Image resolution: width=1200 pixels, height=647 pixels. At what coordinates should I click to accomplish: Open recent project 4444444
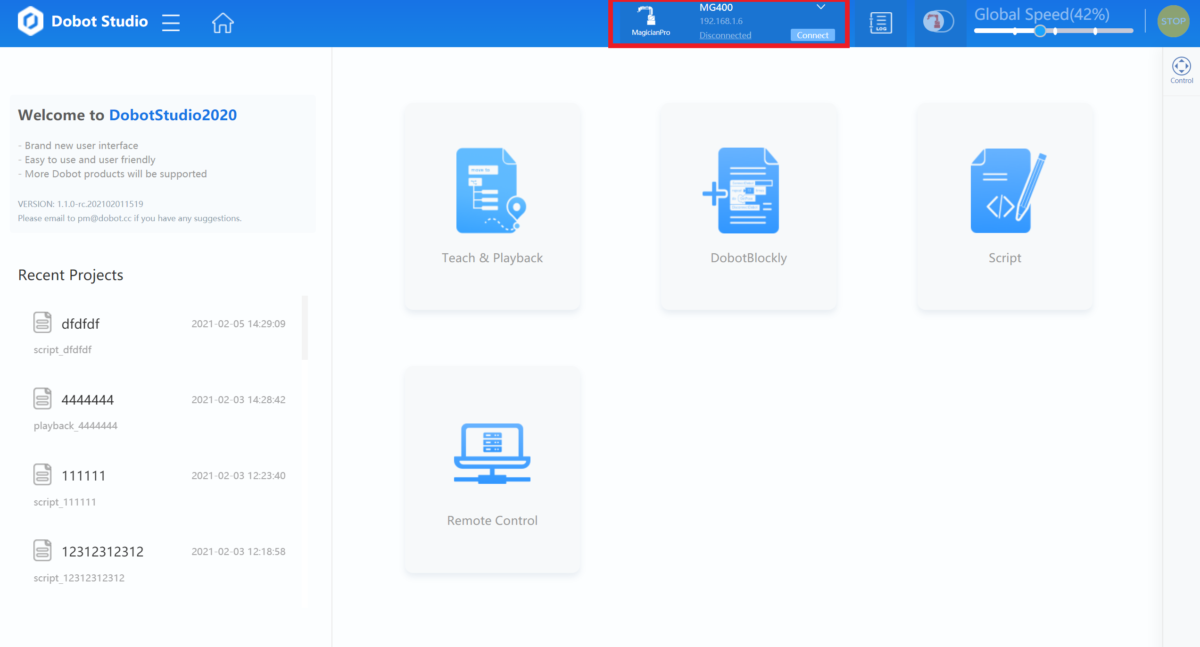[x=87, y=400]
